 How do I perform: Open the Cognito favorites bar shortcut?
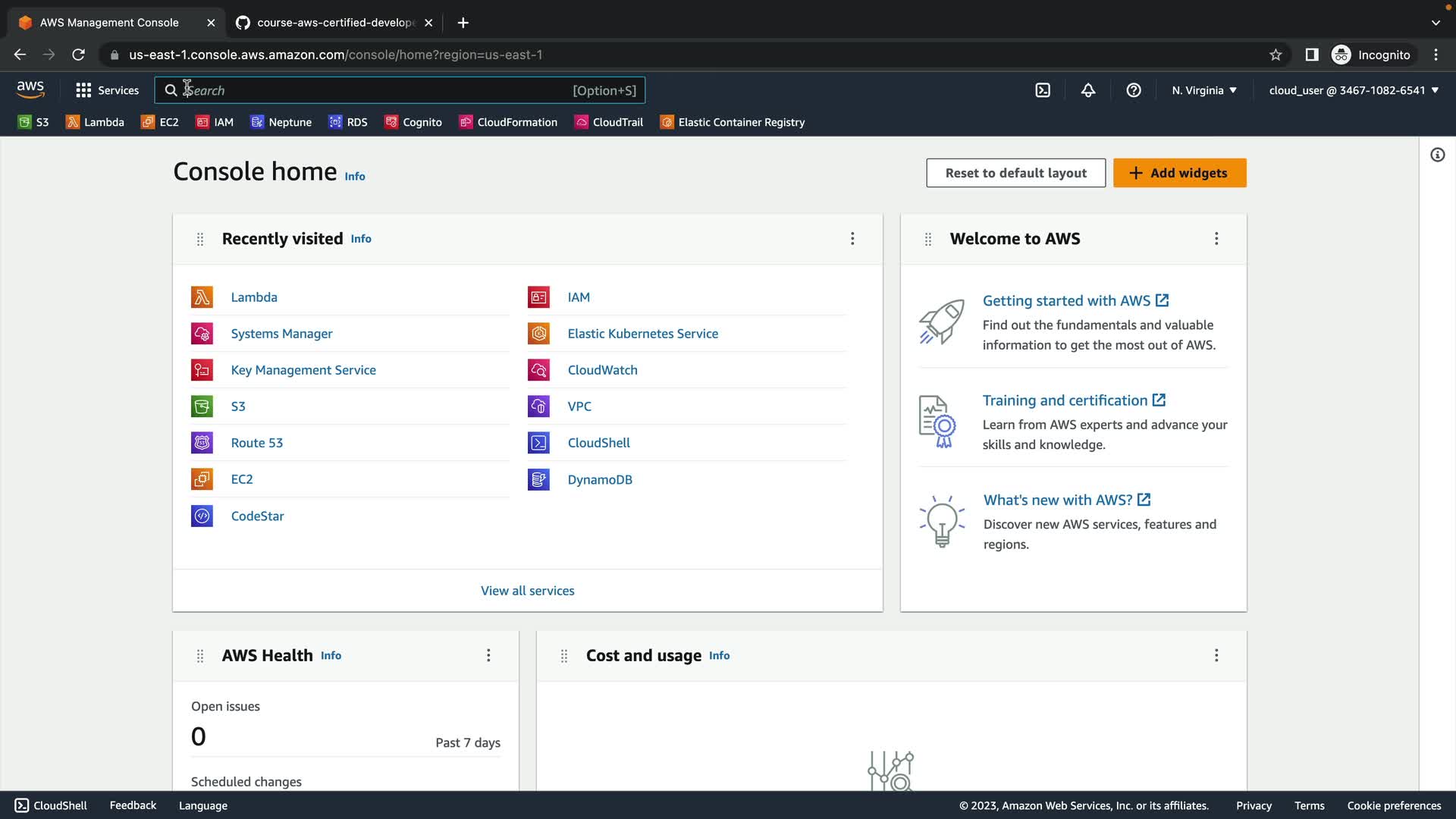pos(413,122)
